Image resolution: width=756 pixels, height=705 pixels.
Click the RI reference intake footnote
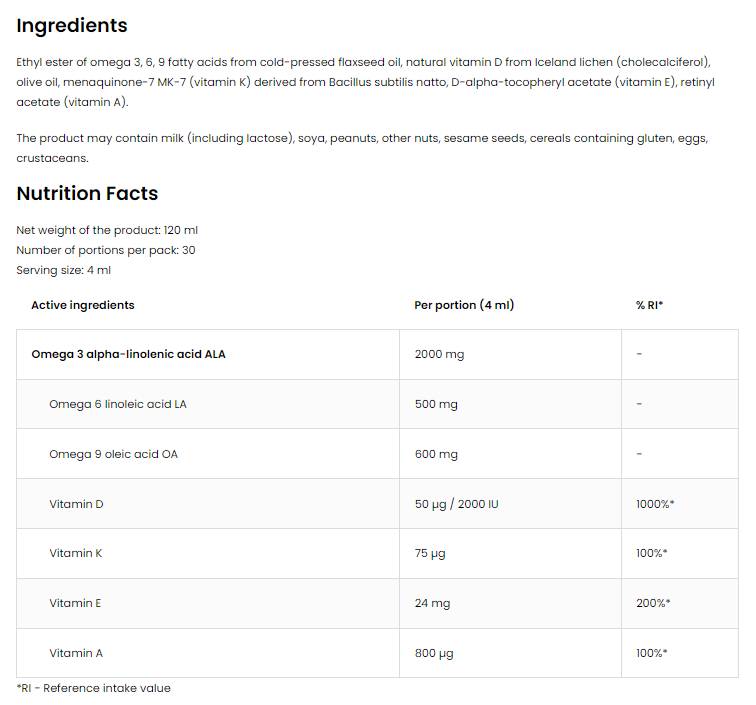(x=94, y=688)
